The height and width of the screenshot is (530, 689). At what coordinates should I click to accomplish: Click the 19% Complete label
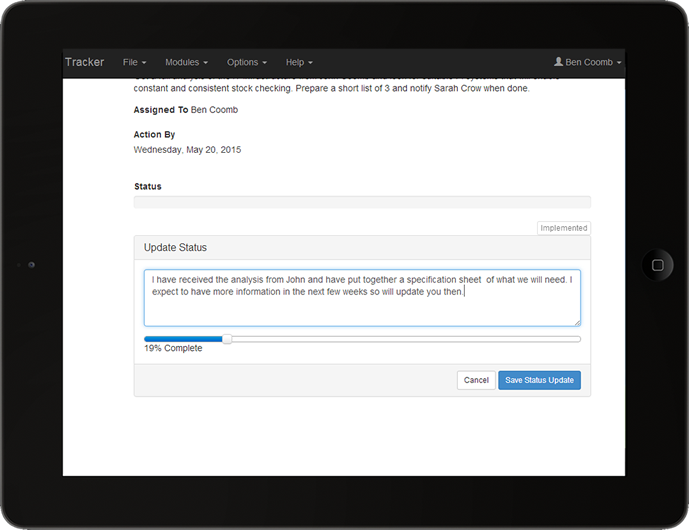point(173,349)
